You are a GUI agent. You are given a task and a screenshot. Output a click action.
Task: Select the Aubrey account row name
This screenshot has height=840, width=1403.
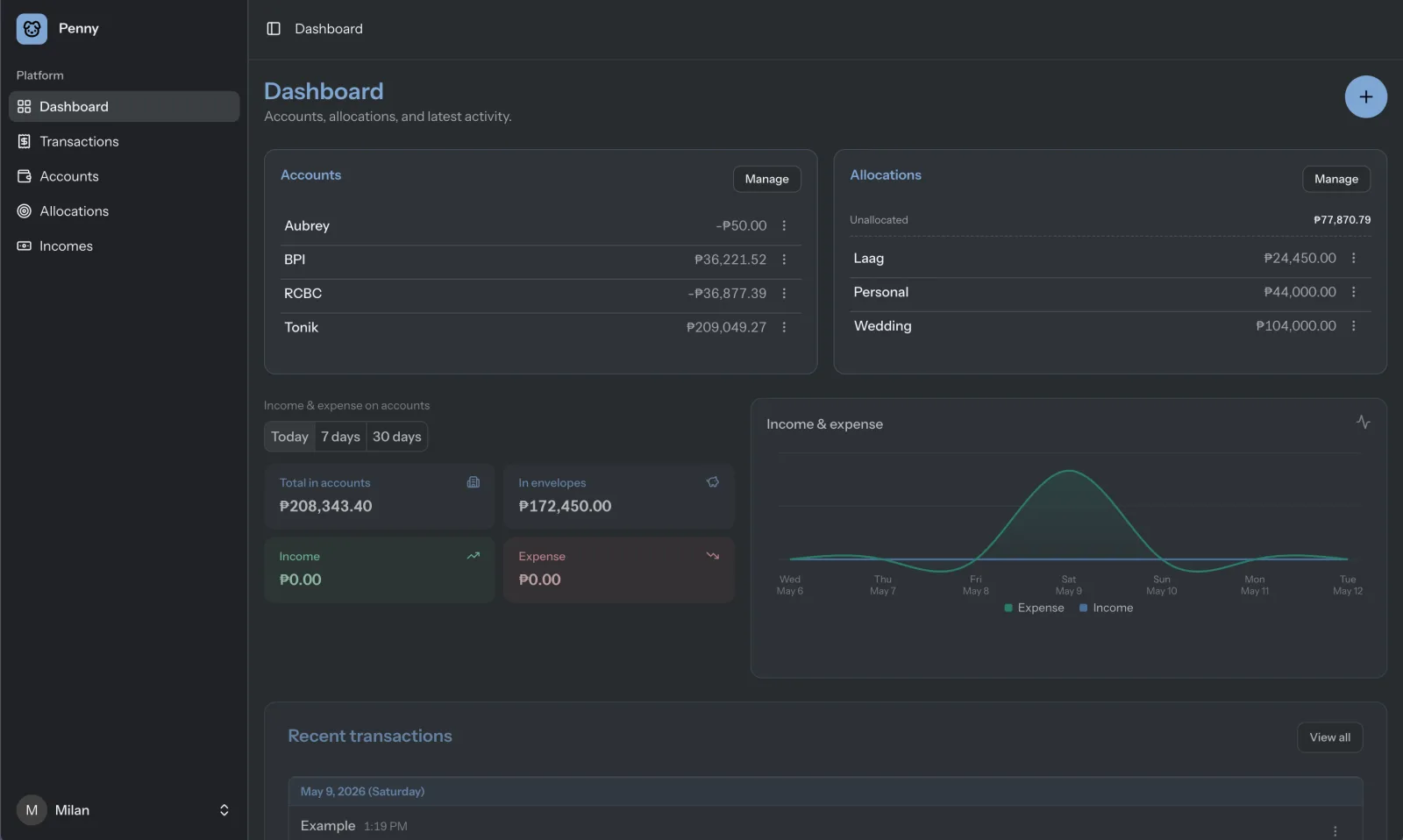tap(307, 225)
